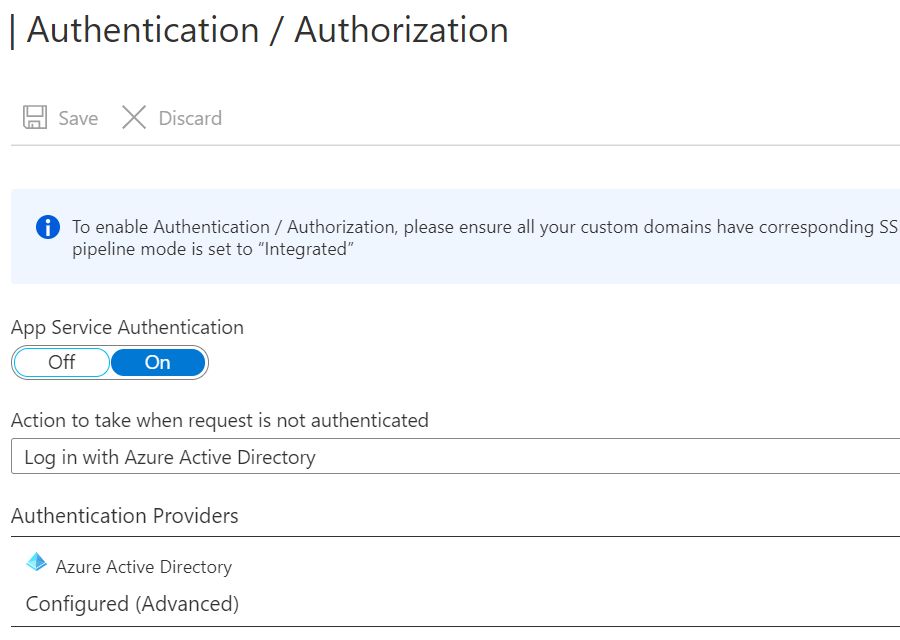Click the Discard text label
The height and width of the screenshot is (640, 900).
(x=190, y=118)
